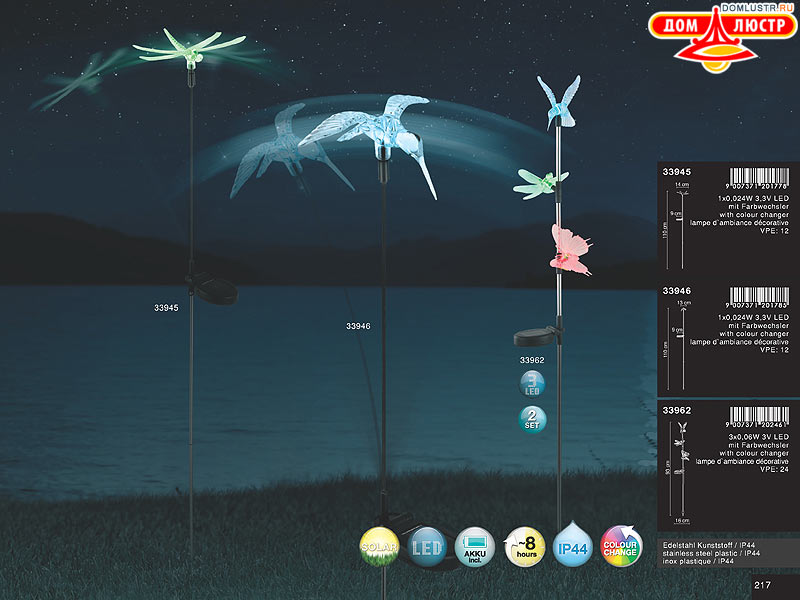Click the AKKU incl. battery badge
800x600 pixels.
click(x=474, y=547)
